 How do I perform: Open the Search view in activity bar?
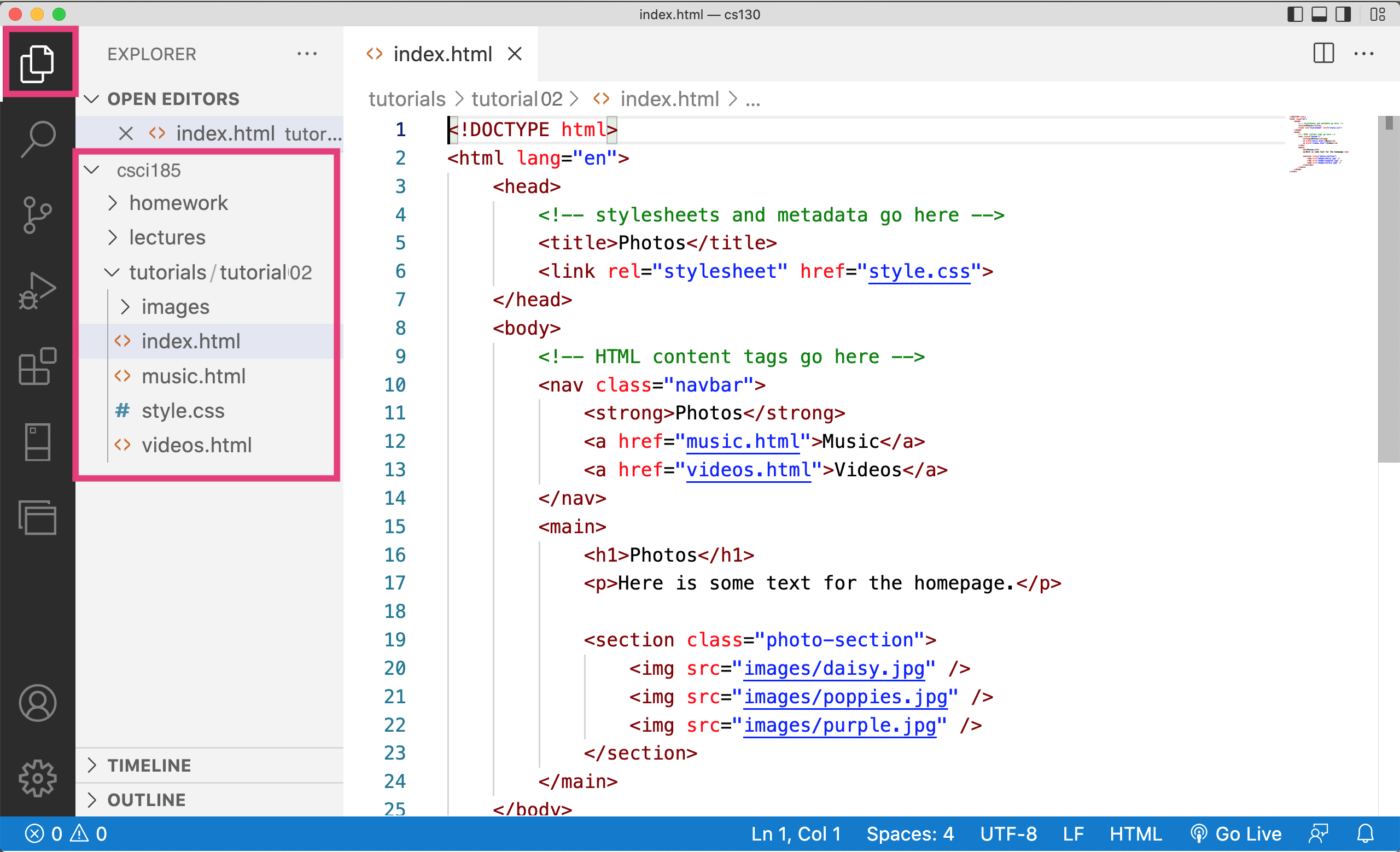[38, 138]
